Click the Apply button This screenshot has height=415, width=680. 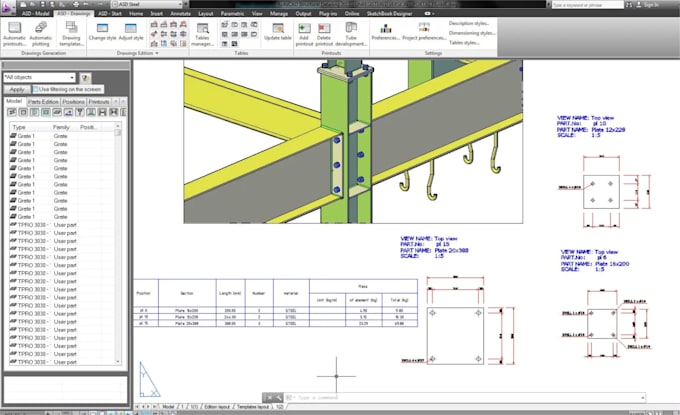point(17,89)
